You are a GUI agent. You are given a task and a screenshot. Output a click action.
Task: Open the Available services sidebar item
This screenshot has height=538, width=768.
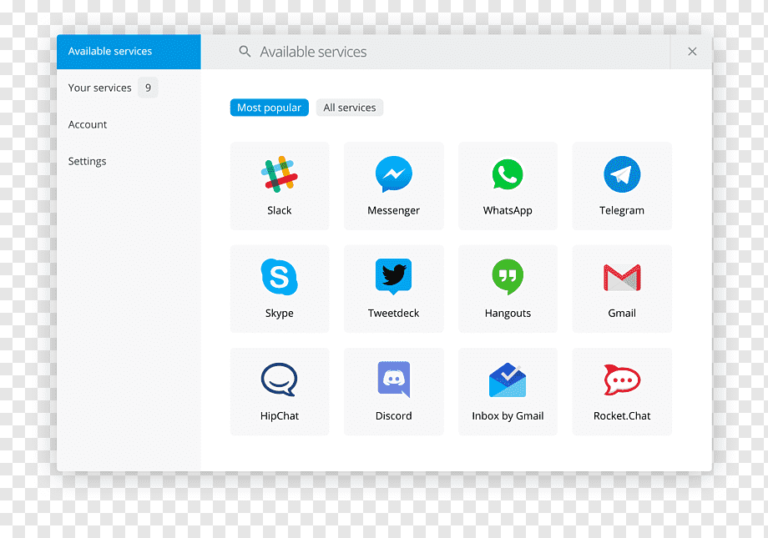tap(128, 51)
